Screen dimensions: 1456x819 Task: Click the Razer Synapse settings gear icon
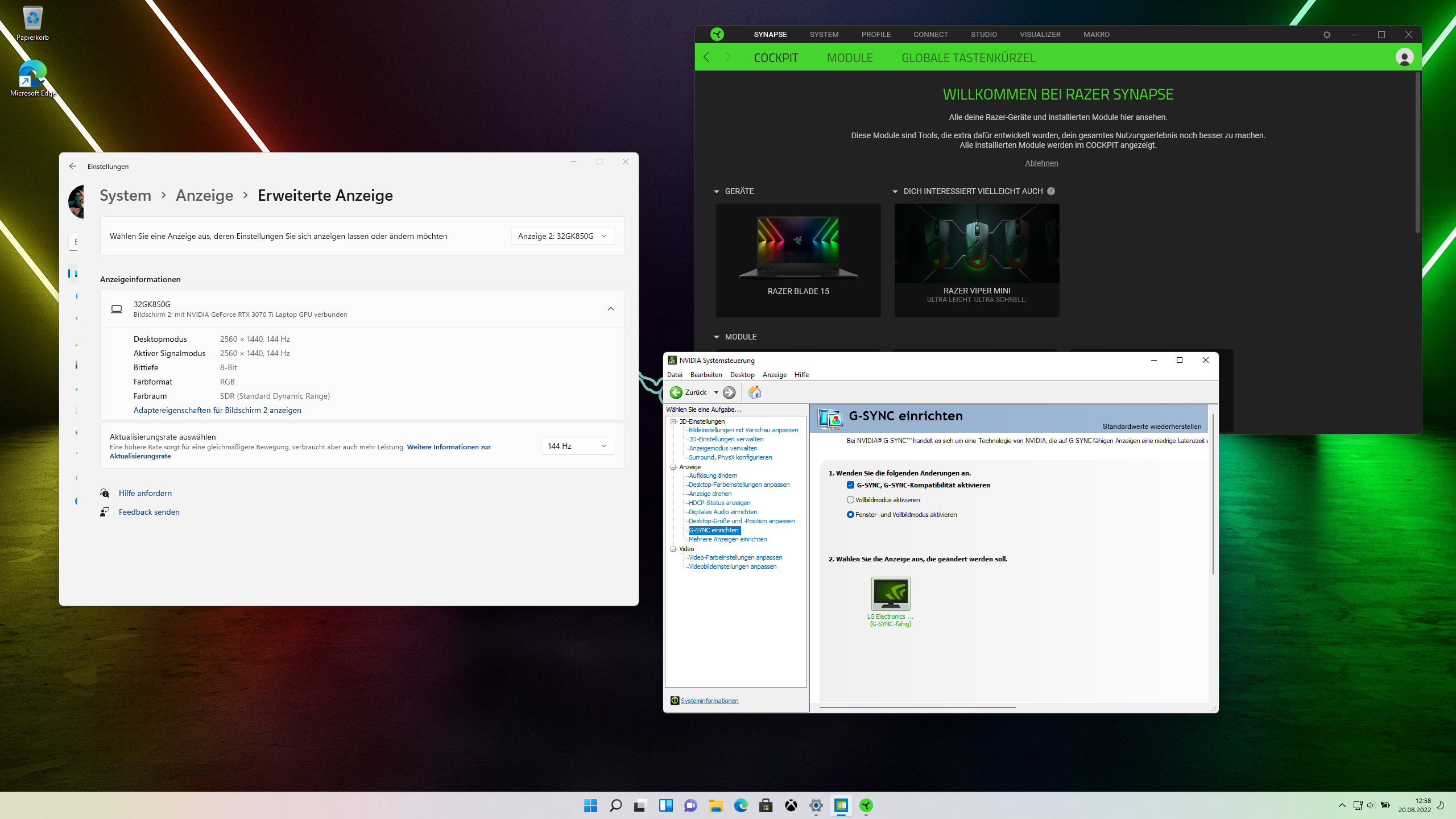point(1327,35)
